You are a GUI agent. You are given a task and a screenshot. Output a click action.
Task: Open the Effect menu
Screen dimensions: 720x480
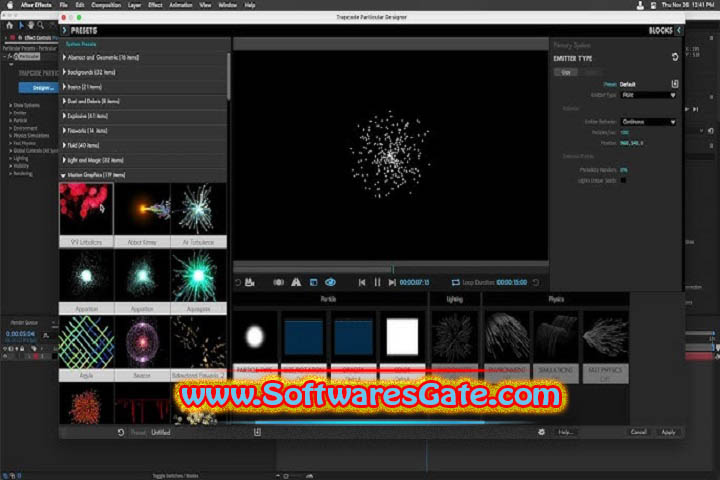coord(155,5)
